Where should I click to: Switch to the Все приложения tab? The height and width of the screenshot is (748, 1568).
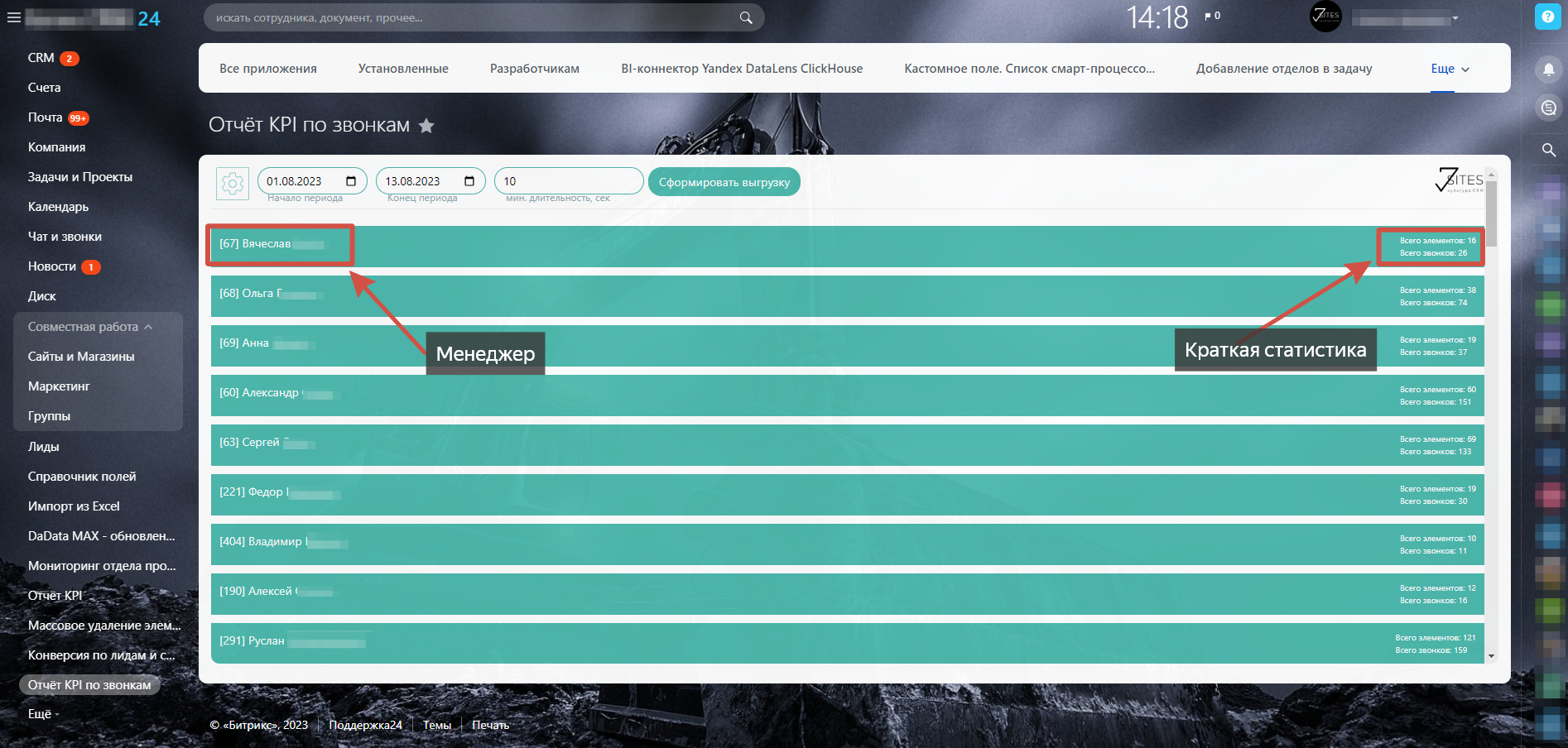[x=268, y=69]
